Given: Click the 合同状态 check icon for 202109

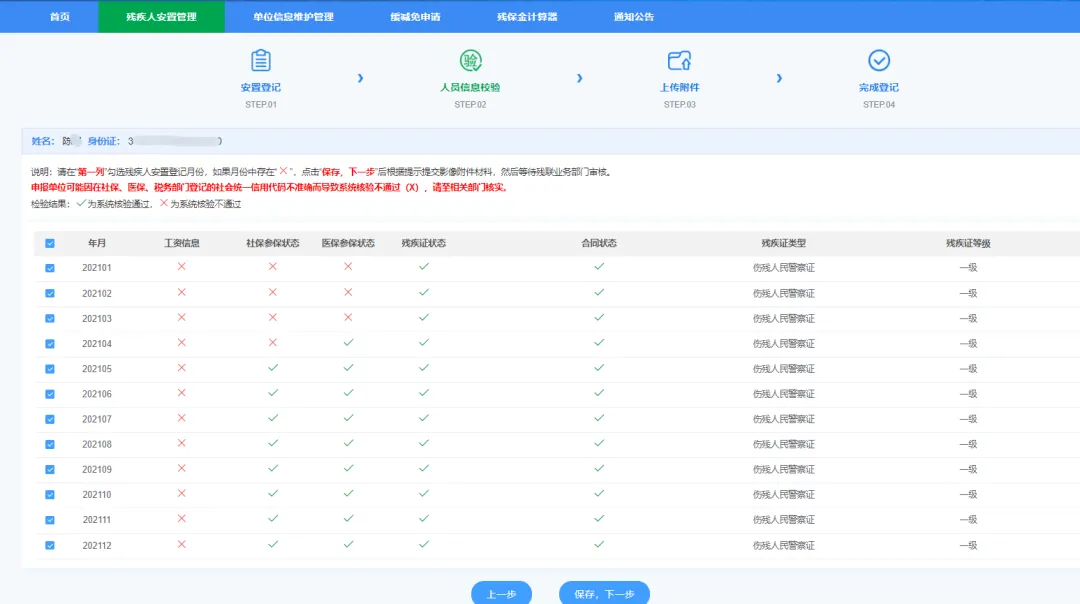Looking at the screenshot, I should [599, 468].
